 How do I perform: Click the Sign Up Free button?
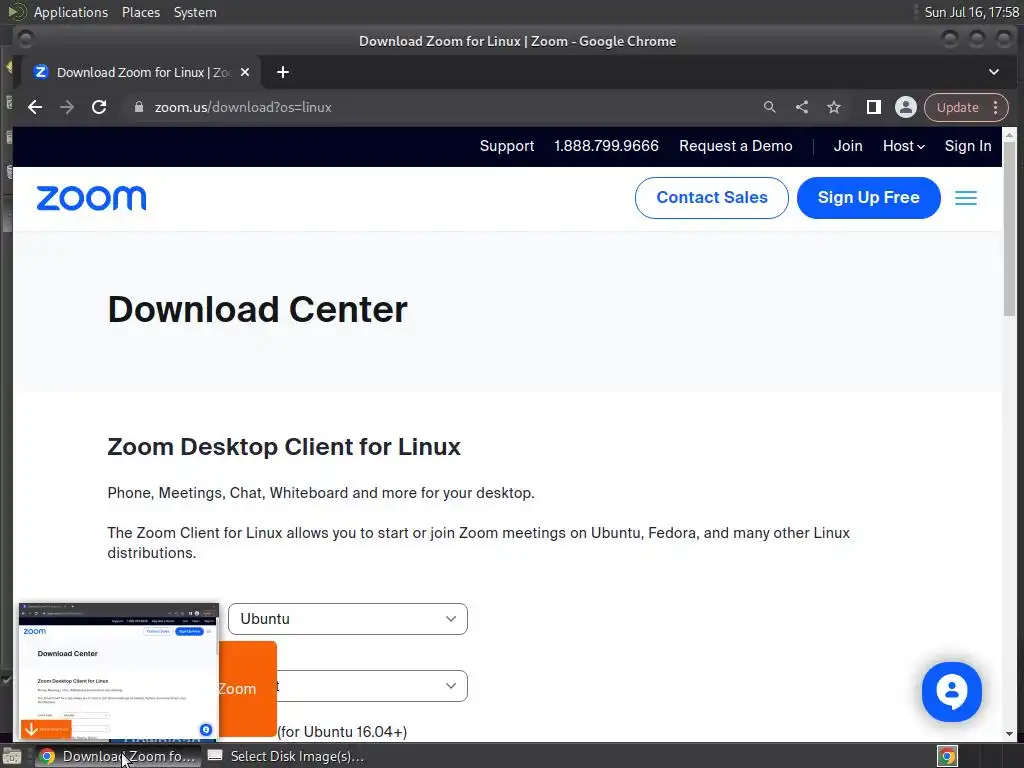pyautogui.click(x=869, y=198)
